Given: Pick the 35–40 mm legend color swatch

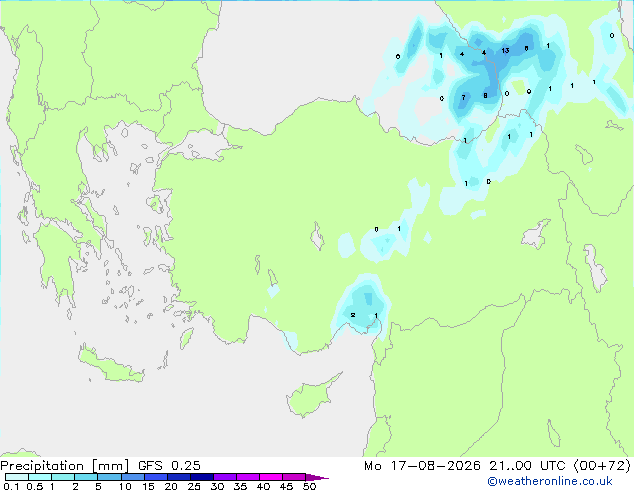Looking at the screenshot, I should coord(247,477).
